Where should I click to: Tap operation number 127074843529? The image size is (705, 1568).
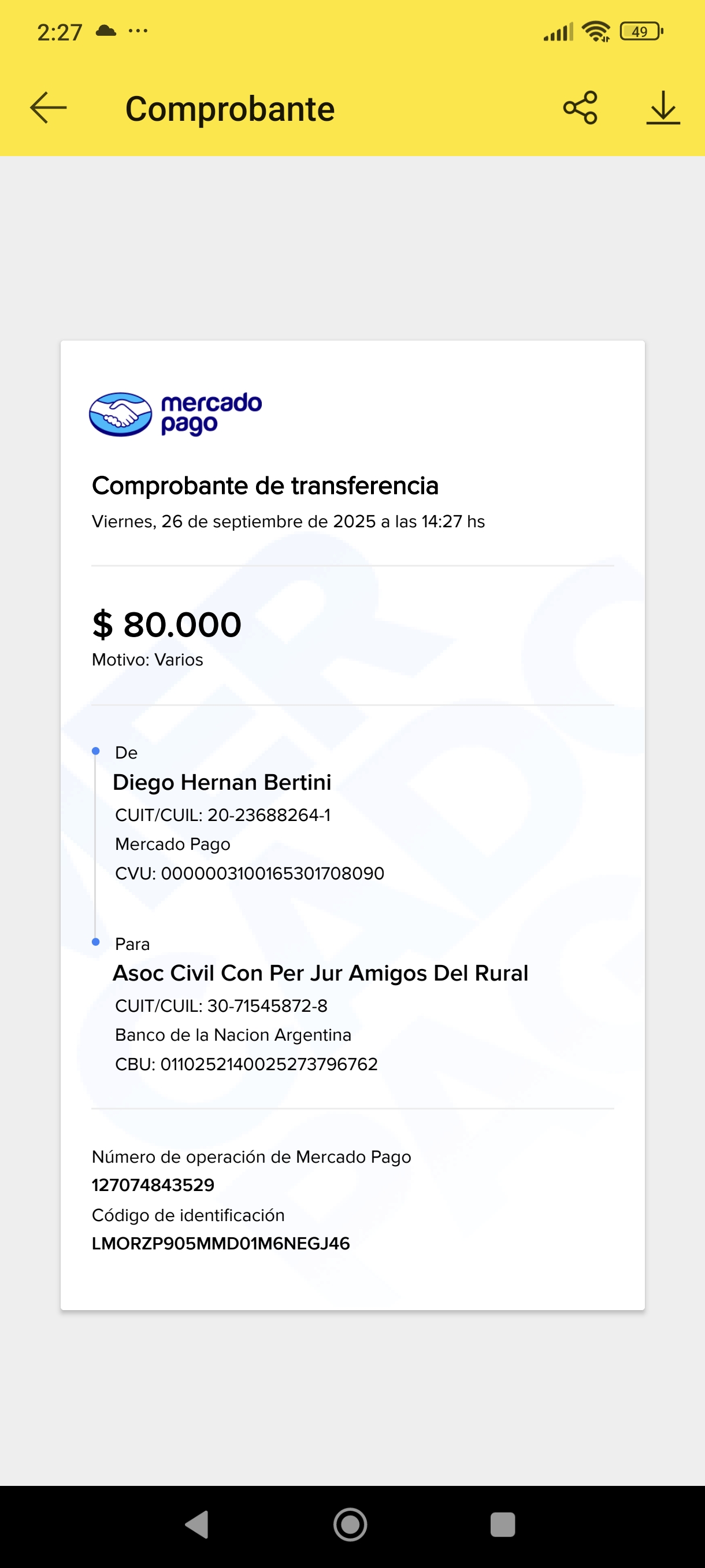pos(153,1185)
